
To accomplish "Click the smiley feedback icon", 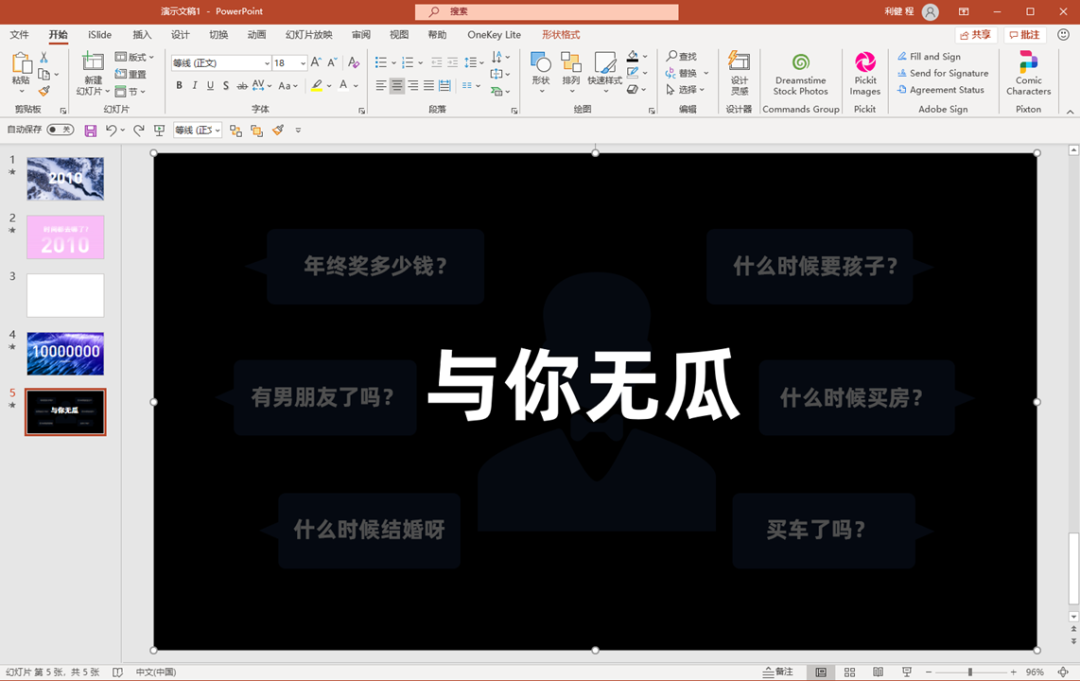I will tap(1063, 34).
